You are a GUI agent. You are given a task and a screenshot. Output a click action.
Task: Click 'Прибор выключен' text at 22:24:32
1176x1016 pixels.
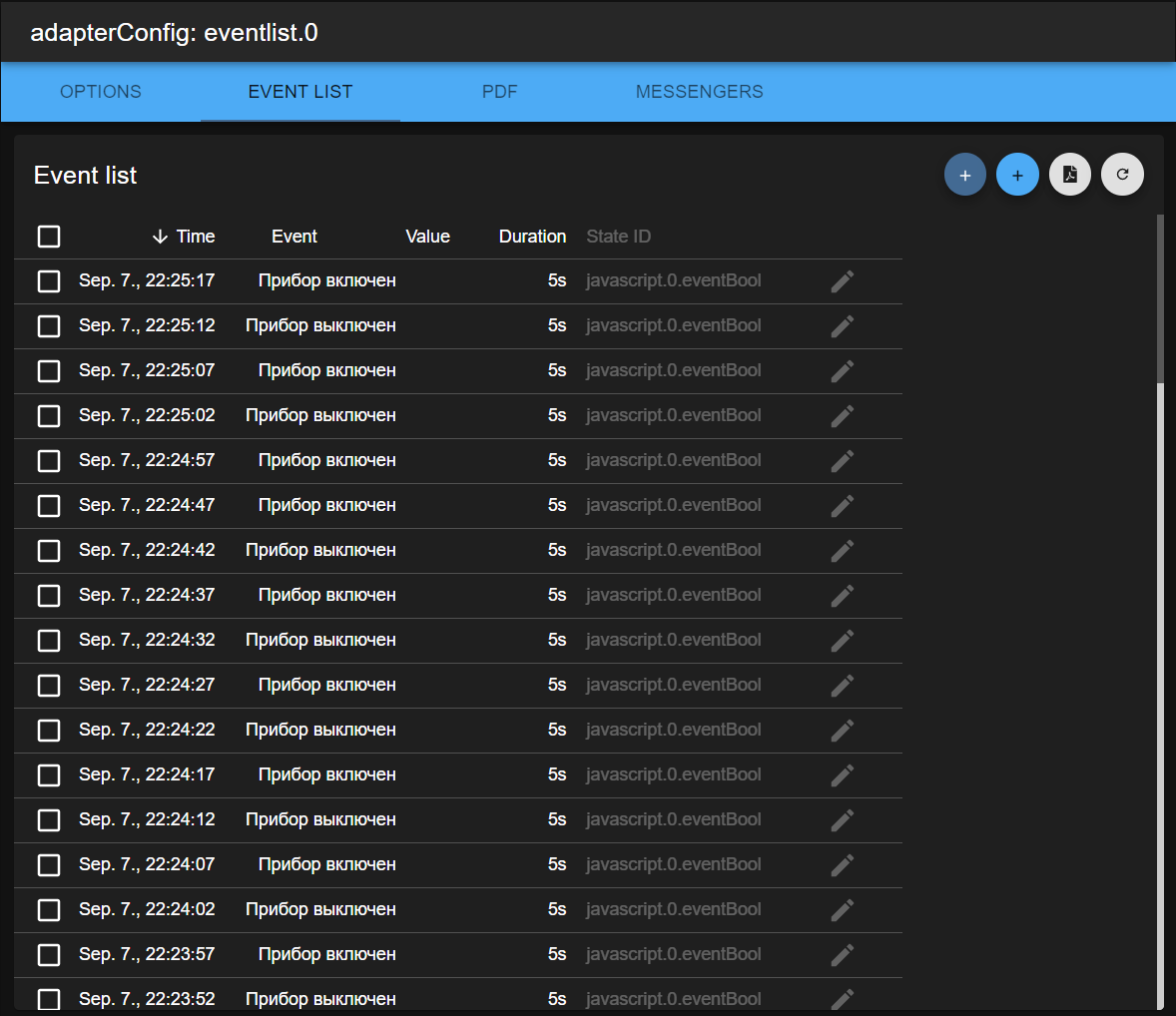coord(320,640)
